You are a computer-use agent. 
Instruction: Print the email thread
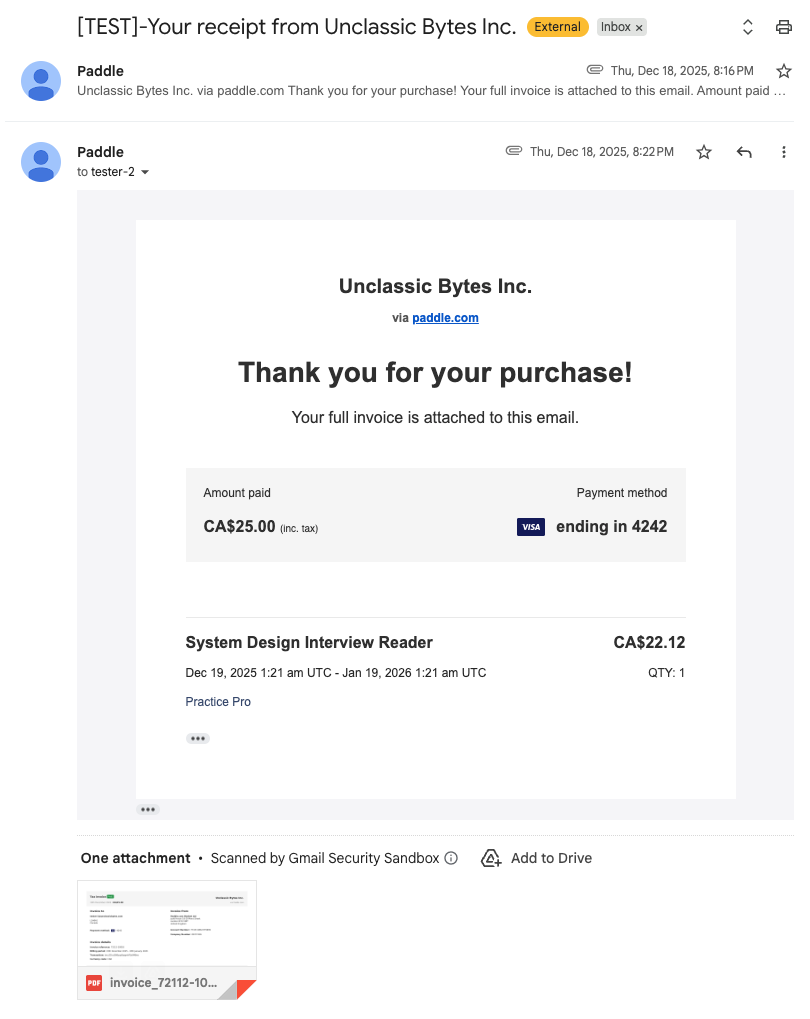[x=784, y=27]
